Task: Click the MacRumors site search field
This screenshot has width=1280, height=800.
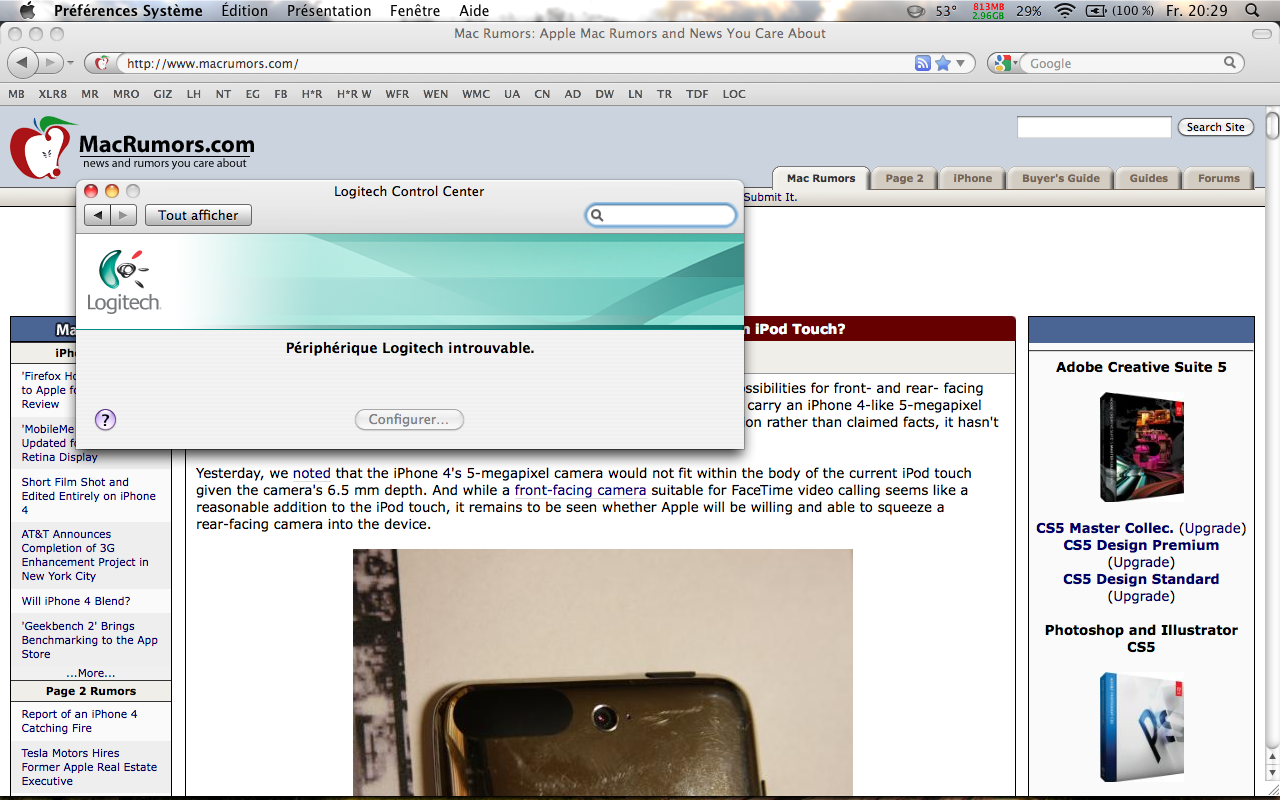Action: 1094,127
